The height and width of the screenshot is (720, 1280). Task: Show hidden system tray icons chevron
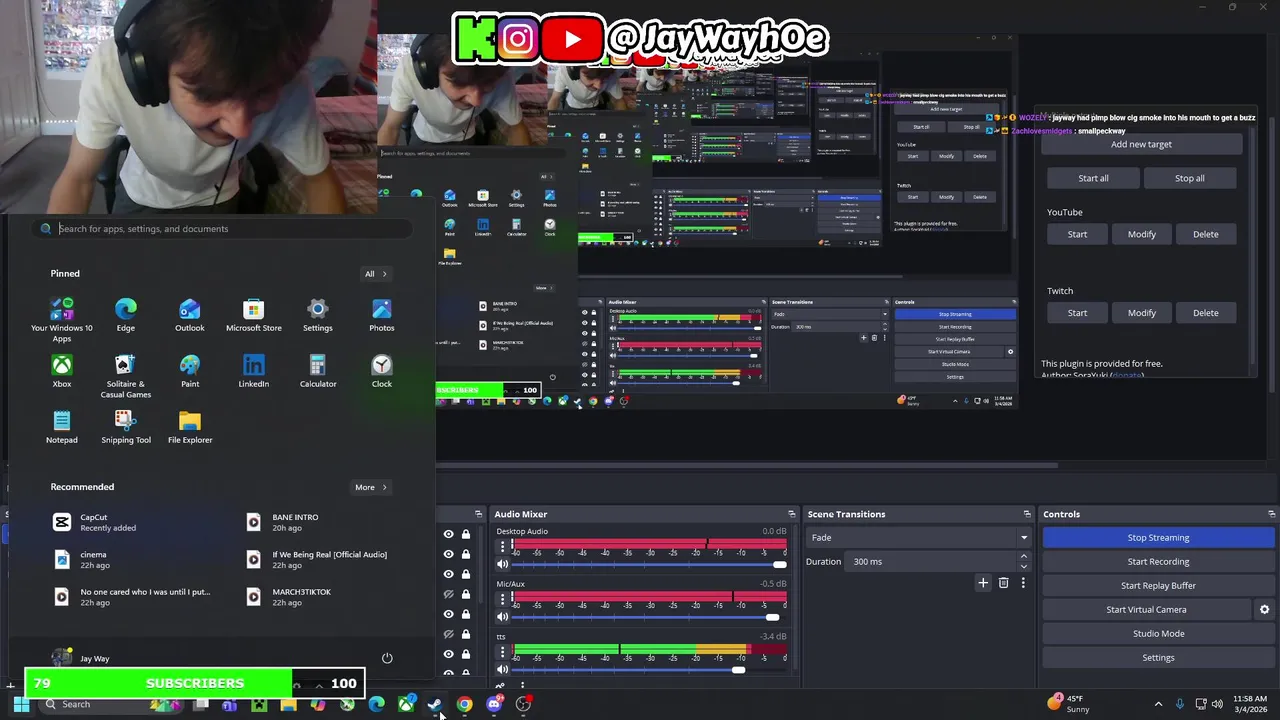pos(1158,704)
